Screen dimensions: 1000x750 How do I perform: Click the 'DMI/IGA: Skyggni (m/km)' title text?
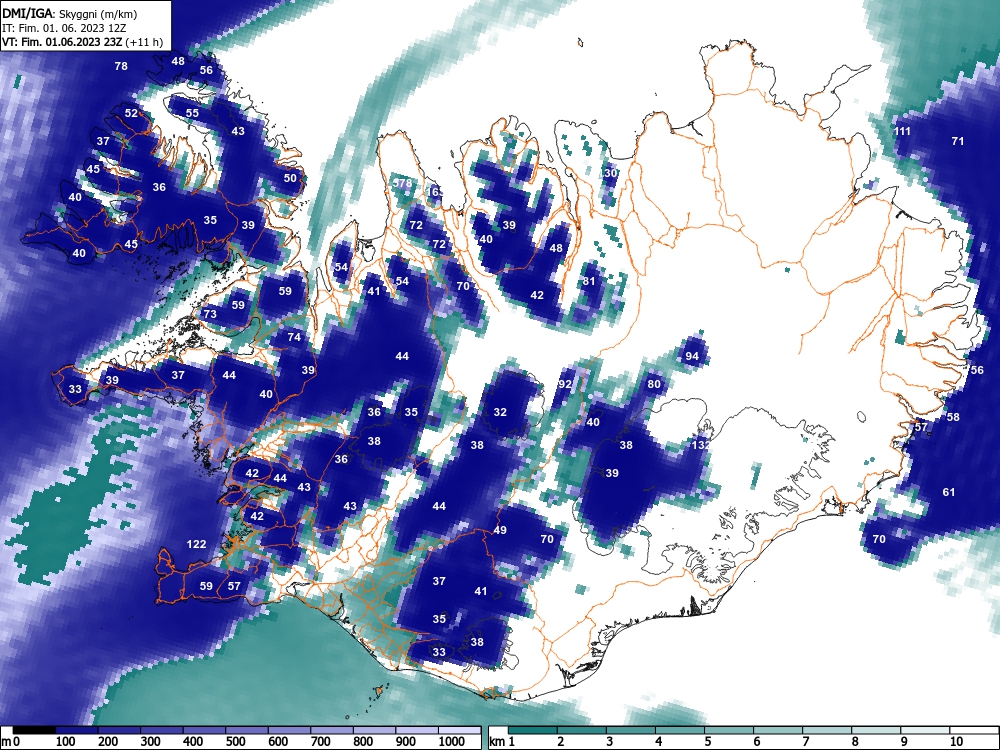click(x=70, y=13)
